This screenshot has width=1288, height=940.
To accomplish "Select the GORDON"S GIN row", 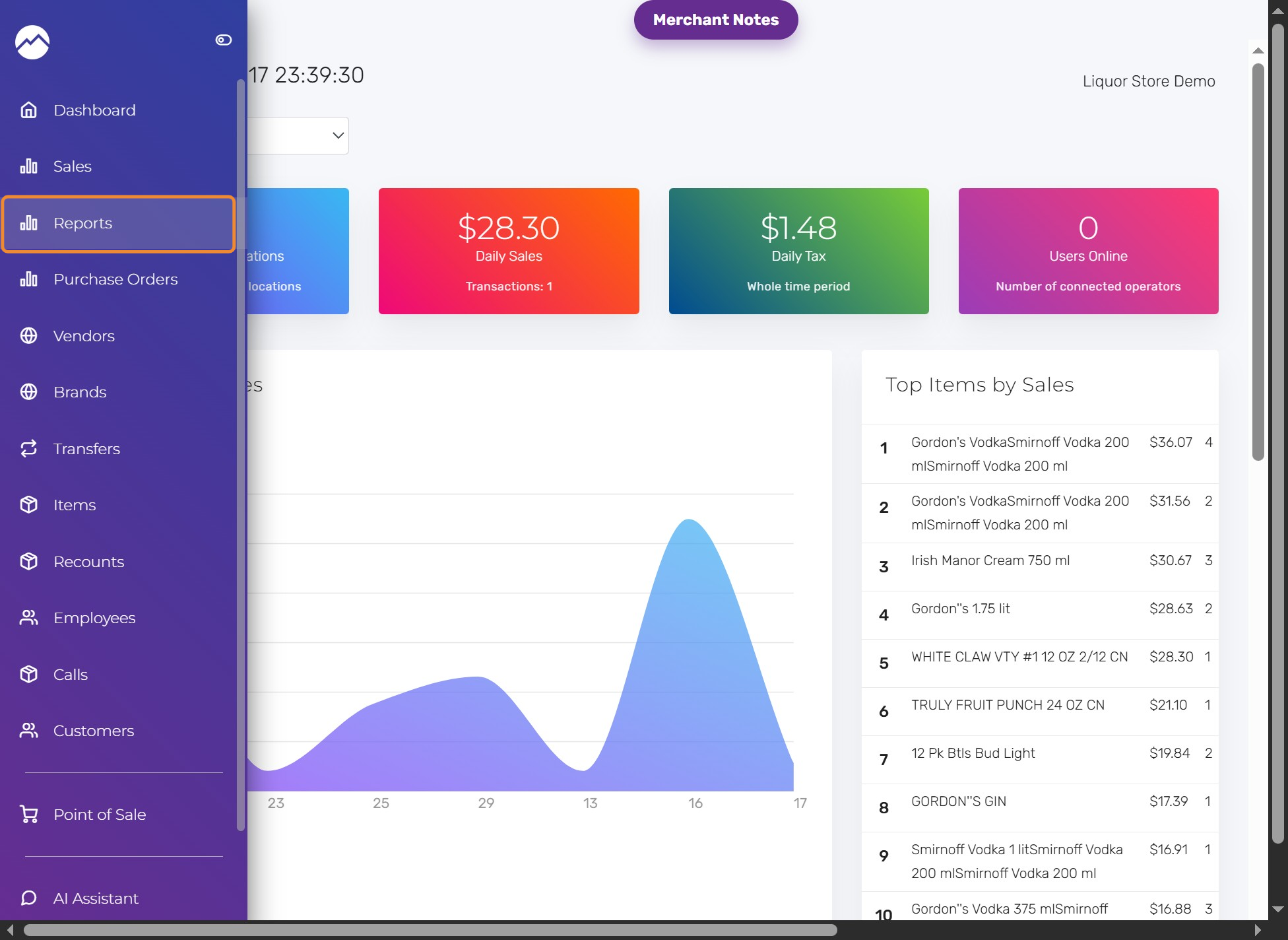I will 1040,808.
